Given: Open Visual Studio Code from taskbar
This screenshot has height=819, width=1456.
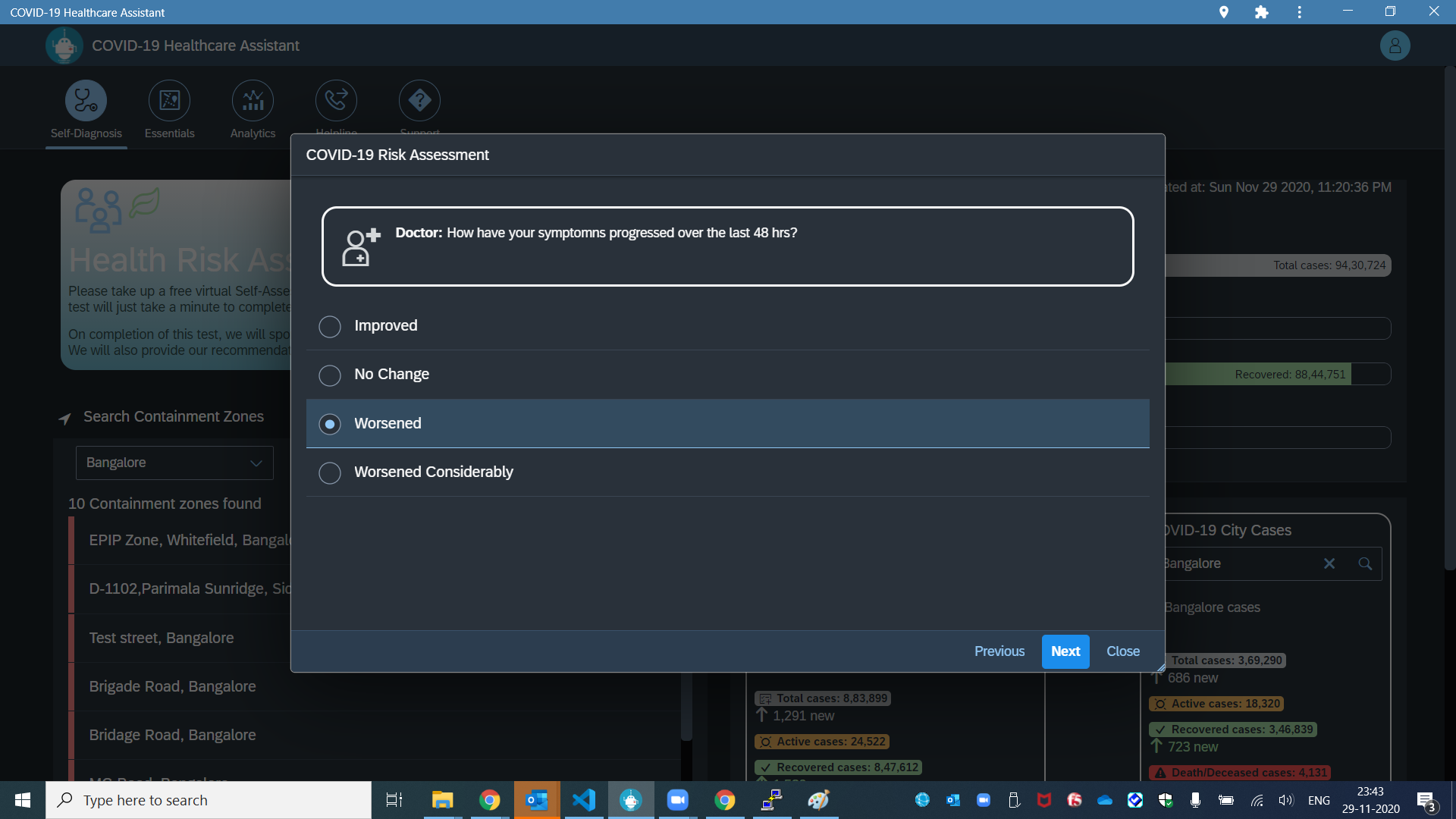Looking at the screenshot, I should tap(584, 800).
